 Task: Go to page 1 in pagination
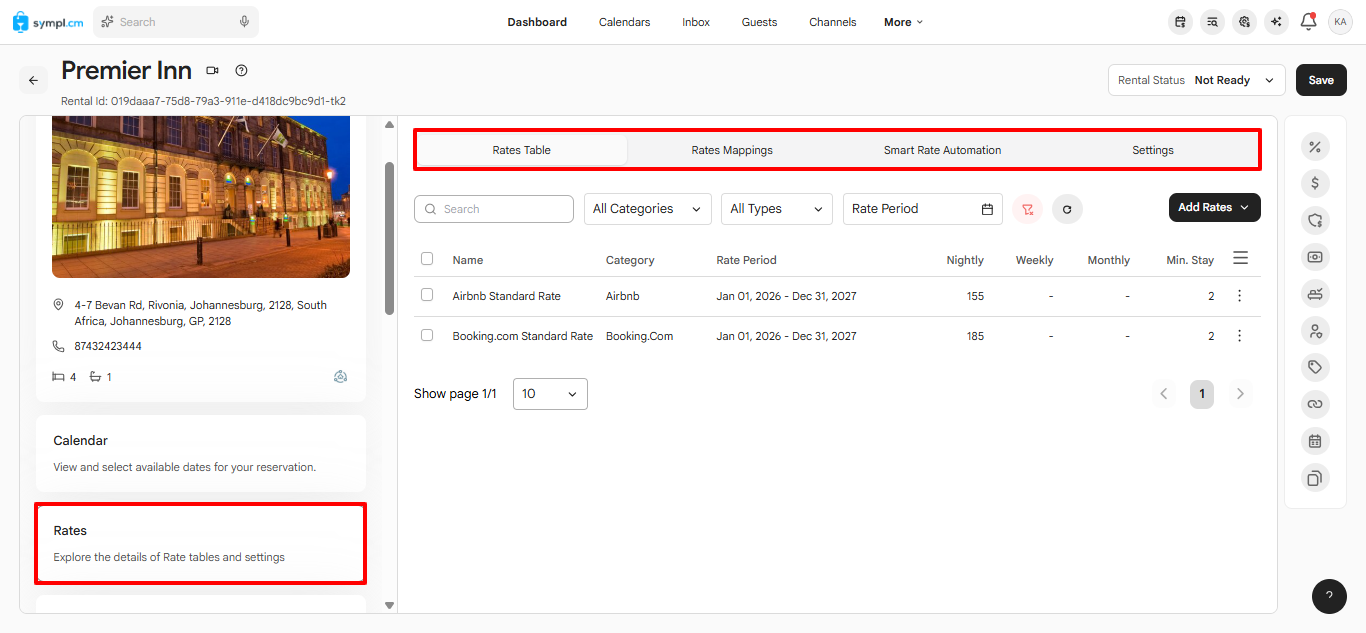pyautogui.click(x=1202, y=394)
